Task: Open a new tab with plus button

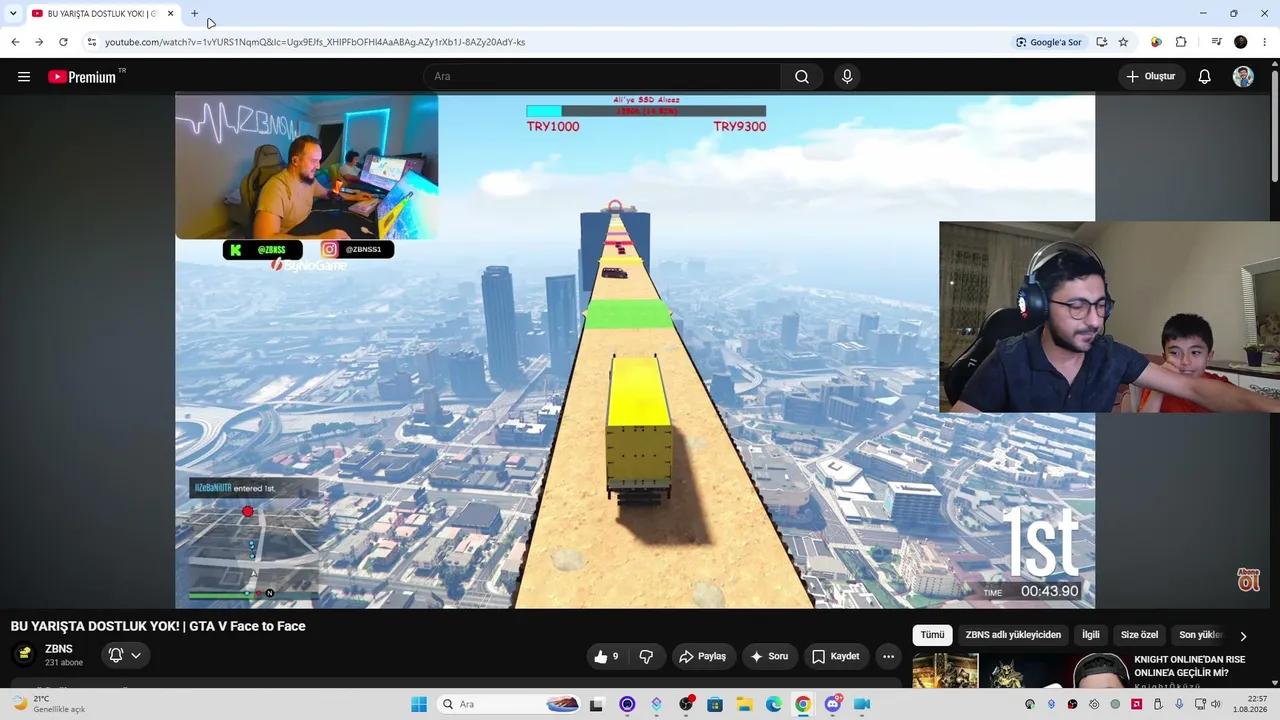Action: [195, 14]
